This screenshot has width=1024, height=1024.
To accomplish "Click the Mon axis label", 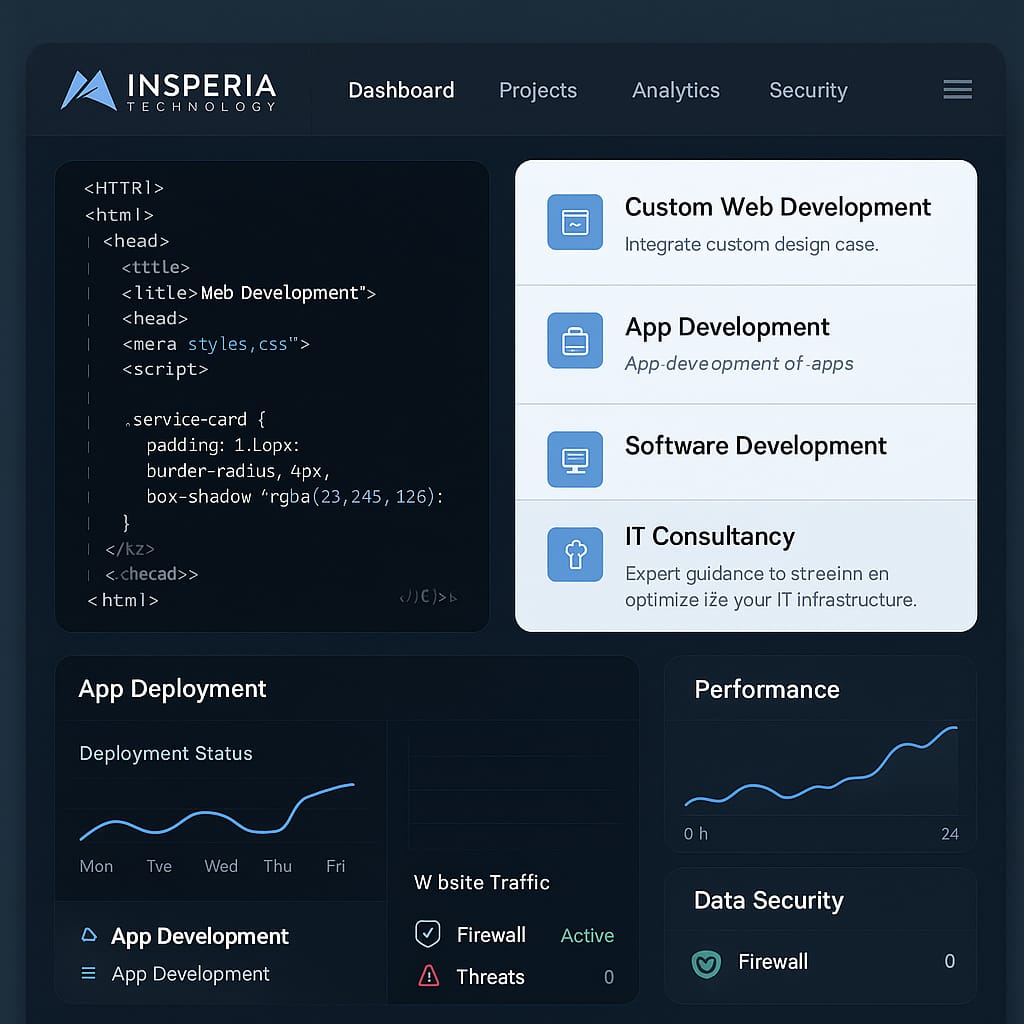I will (x=96, y=866).
